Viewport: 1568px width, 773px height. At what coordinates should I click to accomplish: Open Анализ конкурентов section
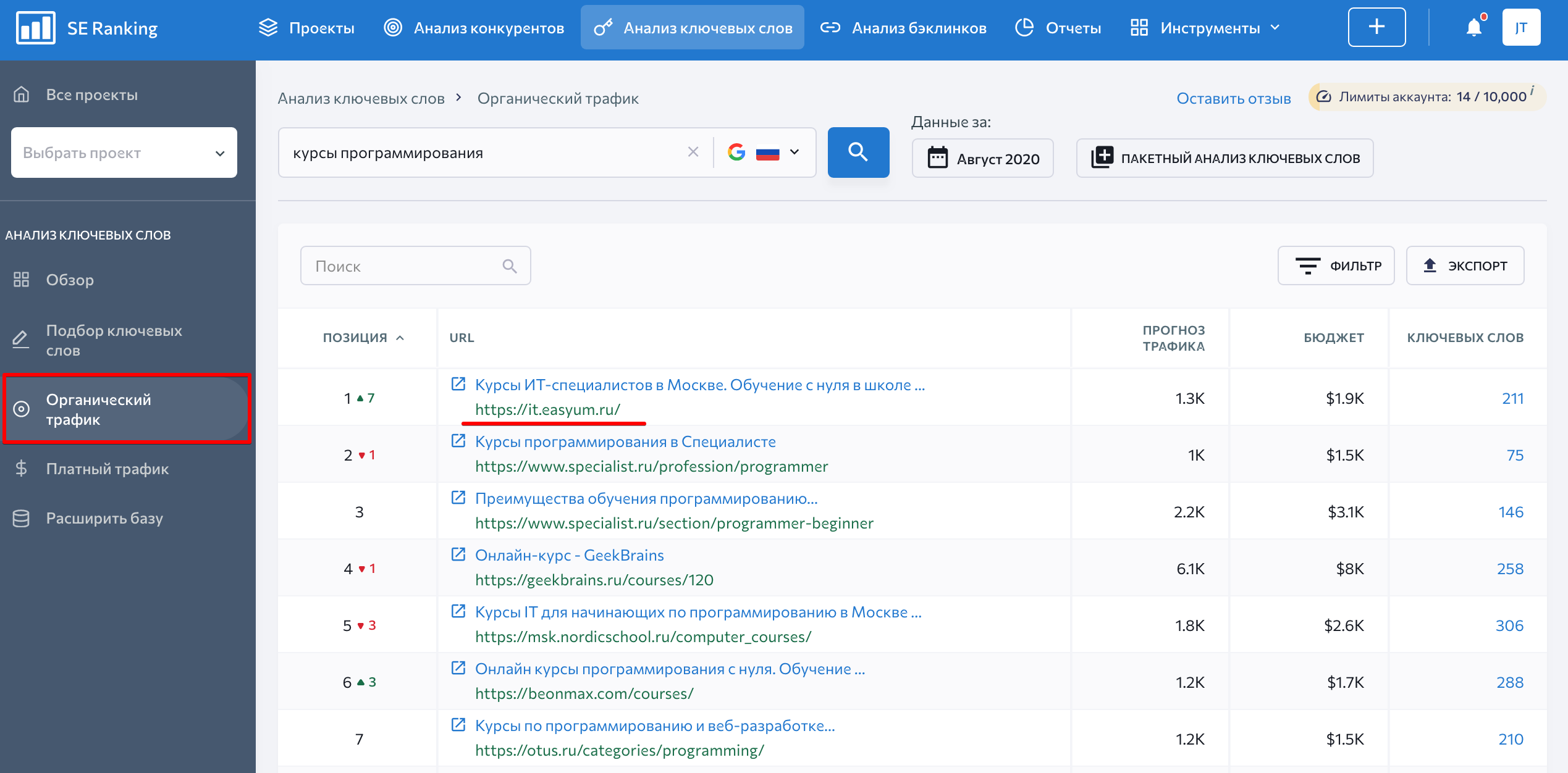pos(474,28)
